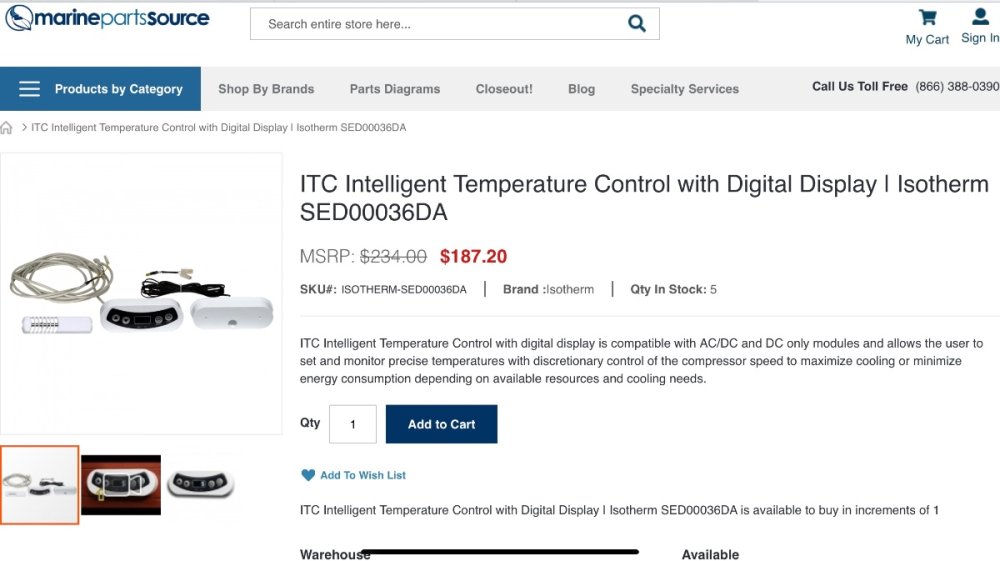The image size is (1000, 561).
Task: Click the home breadcrumb icon
Action: (x=7, y=128)
